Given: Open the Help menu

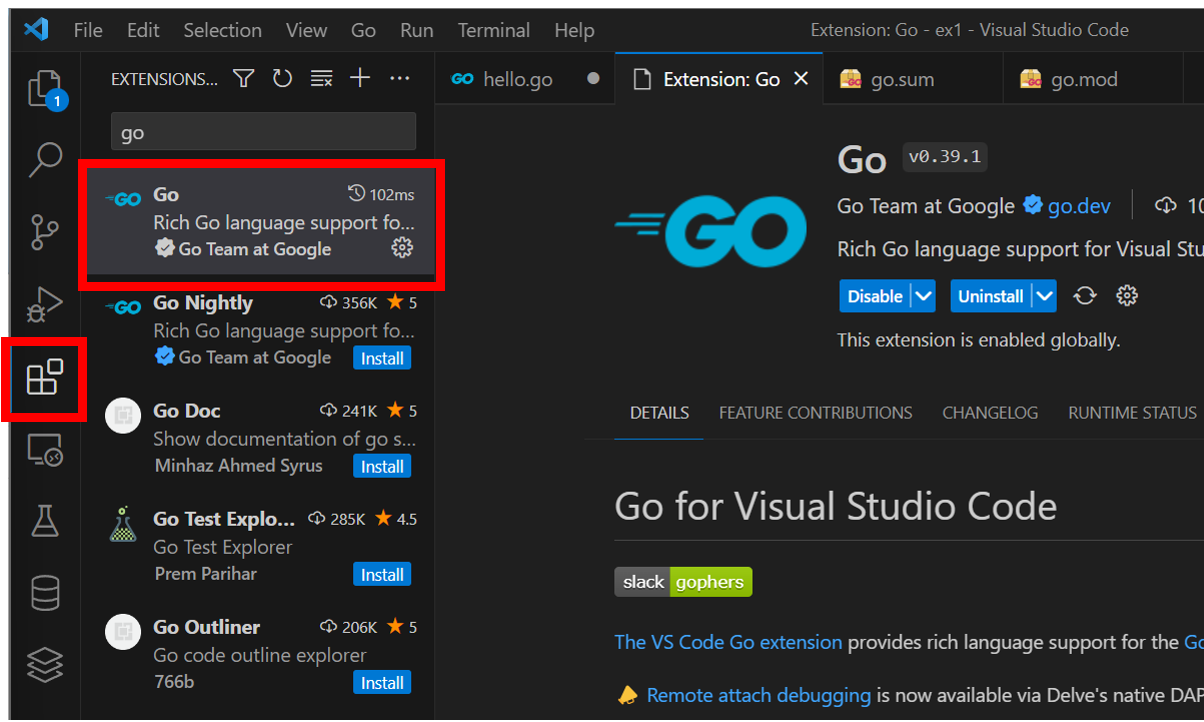Looking at the screenshot, I should coord(574,30).
